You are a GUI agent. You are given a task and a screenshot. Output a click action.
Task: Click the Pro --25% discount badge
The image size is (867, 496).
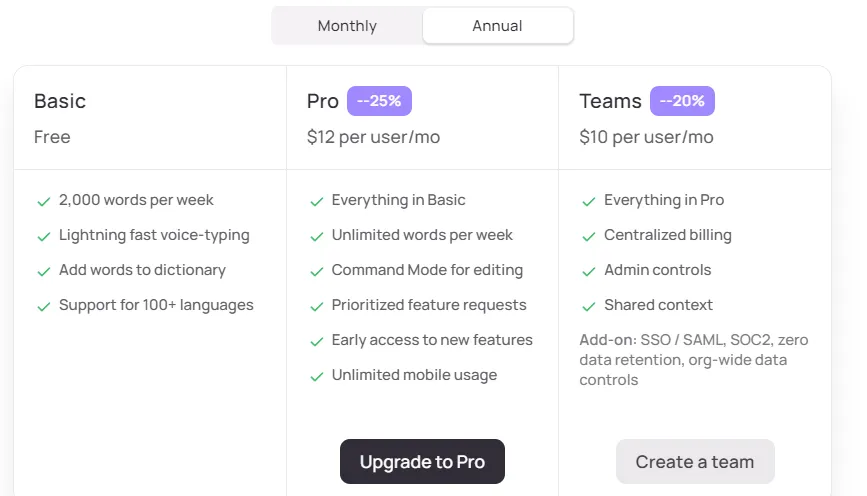(x=379, y=101)
